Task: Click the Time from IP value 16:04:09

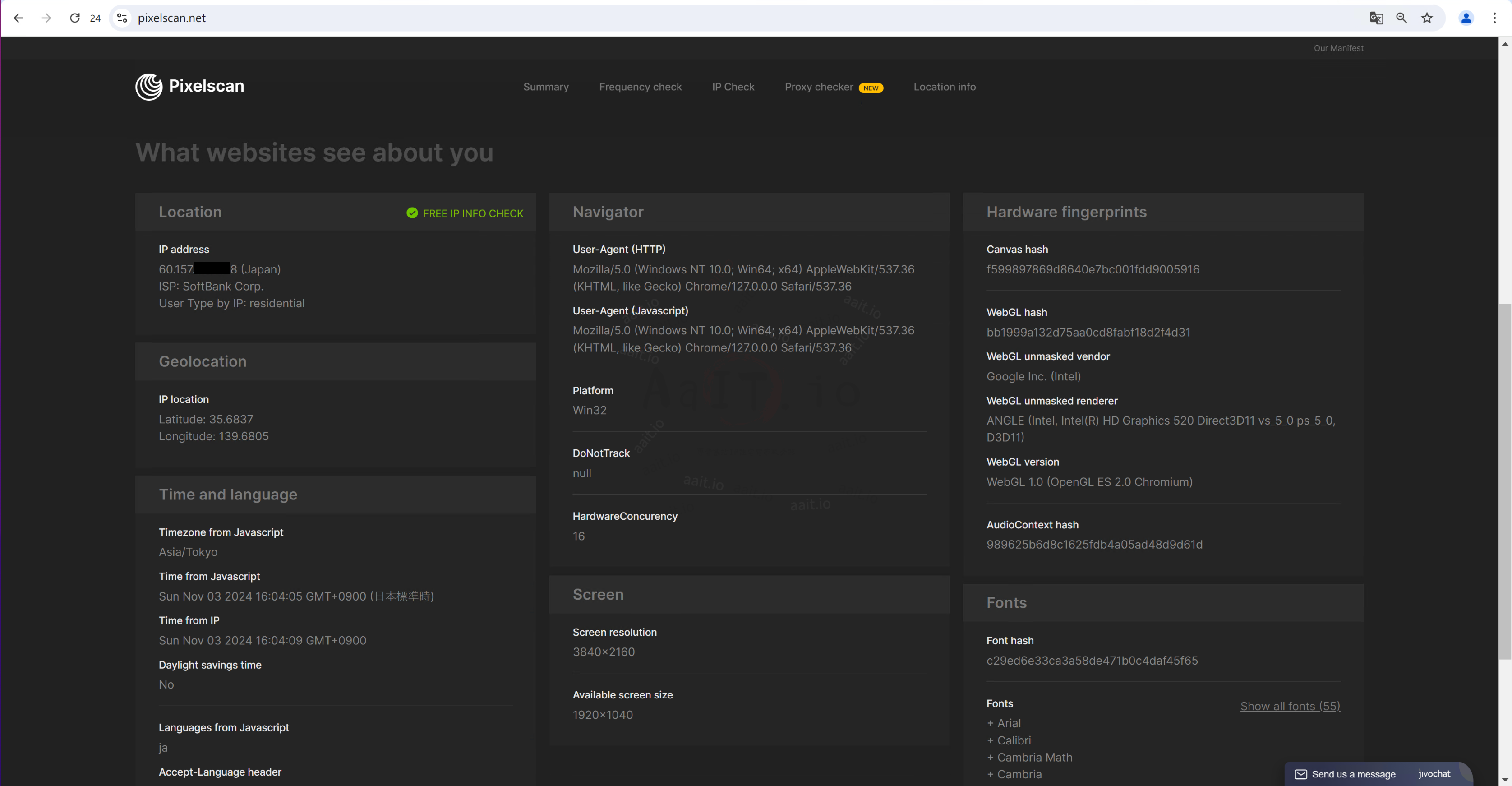Action: click(x=263, y=640)
